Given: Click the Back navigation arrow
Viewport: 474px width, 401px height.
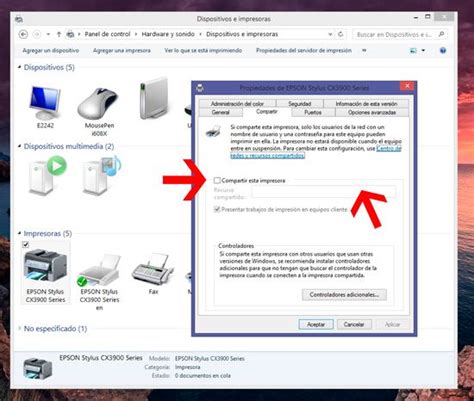Looking at the screenshot, I should pos(23,34).
